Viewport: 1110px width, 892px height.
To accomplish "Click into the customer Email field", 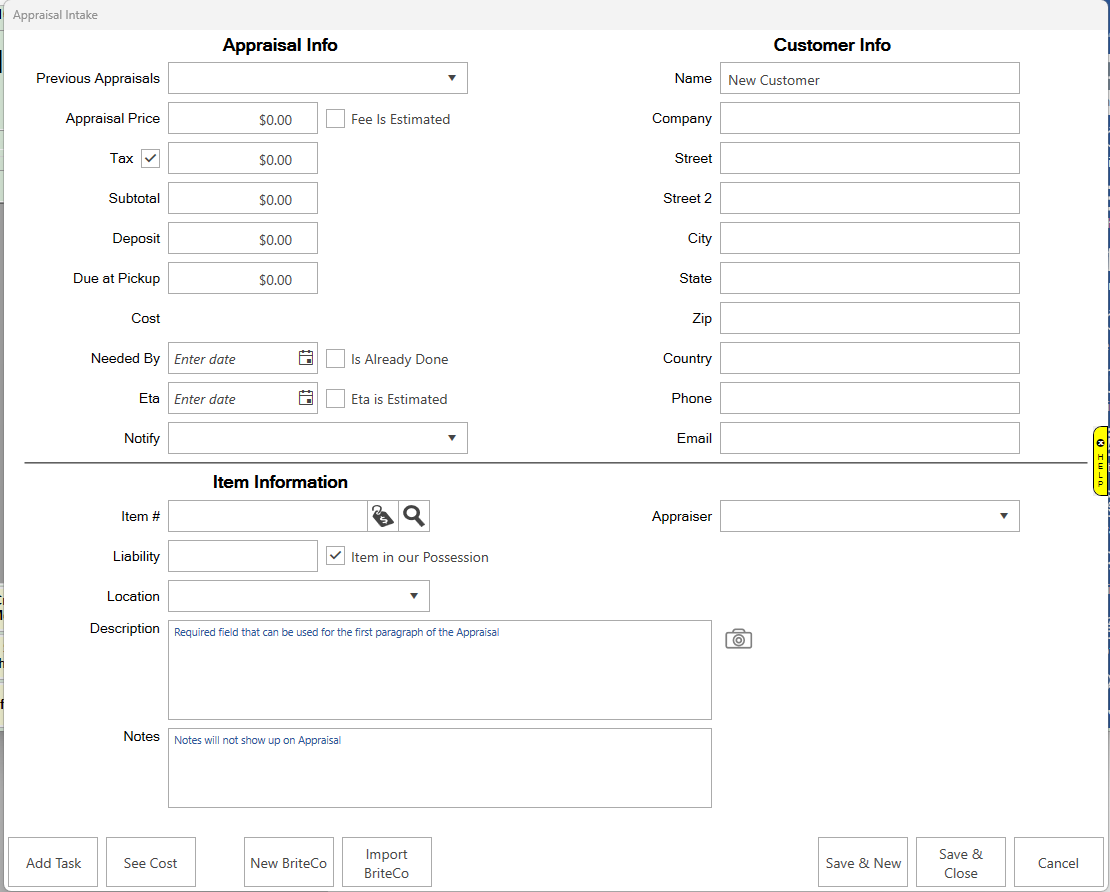I will [x=869, y=438].
